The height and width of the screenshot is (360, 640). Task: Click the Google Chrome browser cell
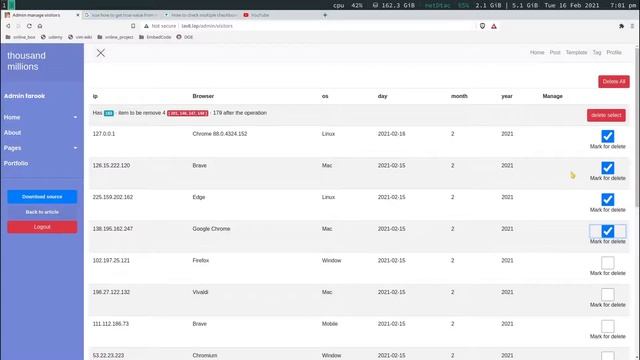[x=211, y=229]
